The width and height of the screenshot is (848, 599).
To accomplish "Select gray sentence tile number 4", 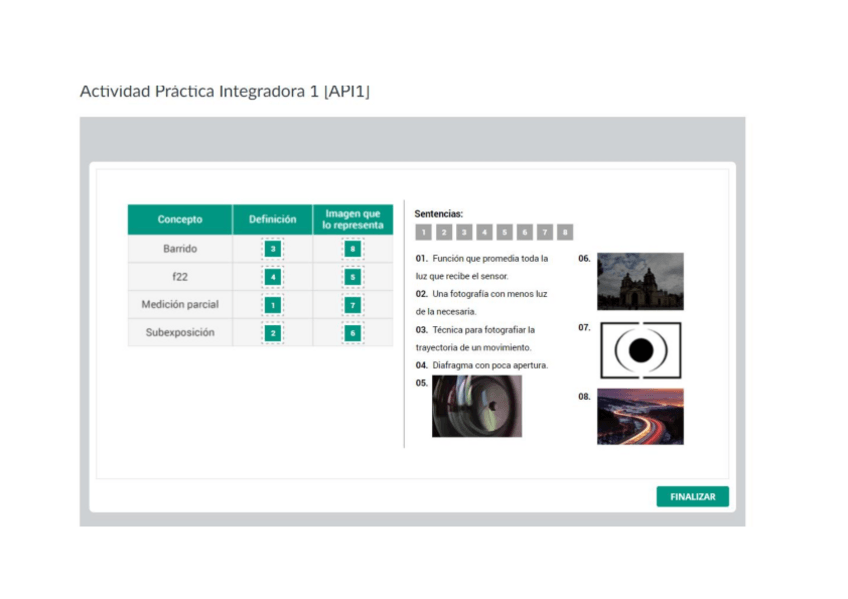I will [484, 232].
